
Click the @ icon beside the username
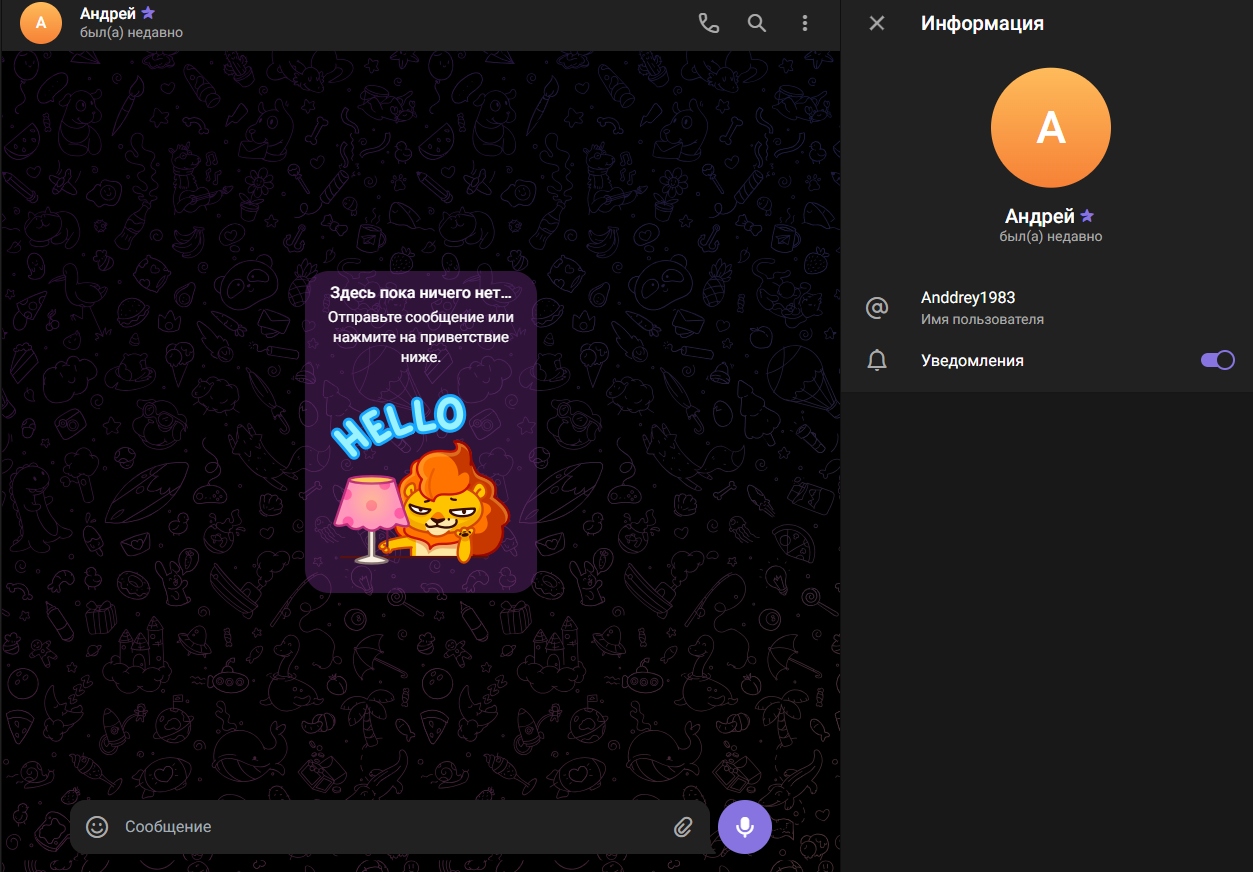(877, 308)
